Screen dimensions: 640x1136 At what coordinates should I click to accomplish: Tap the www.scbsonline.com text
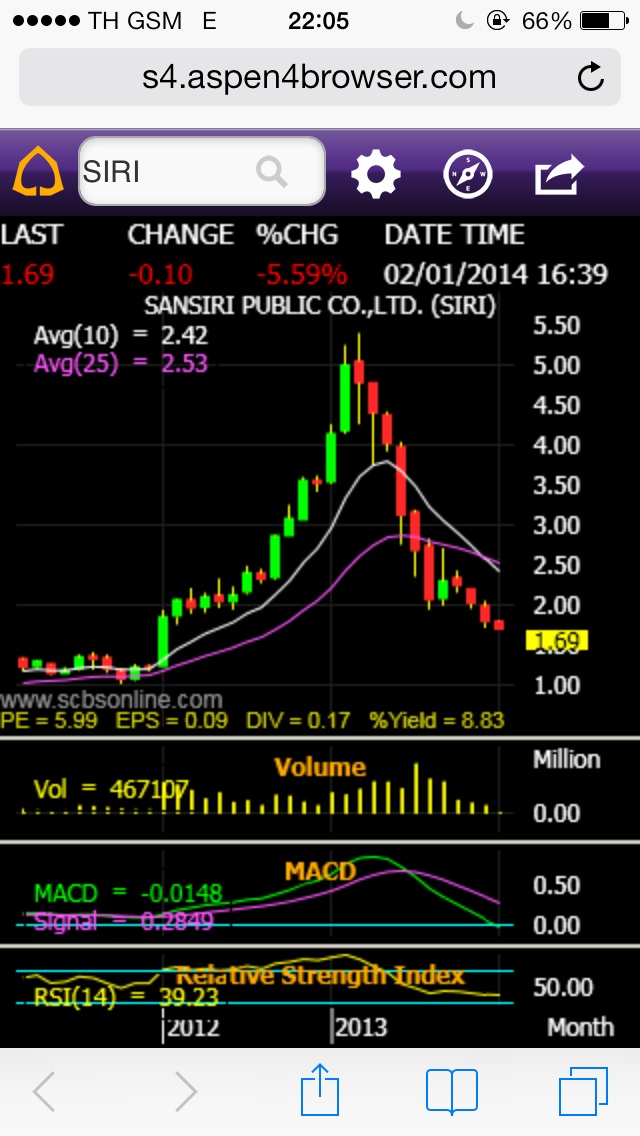pos(111,700)
